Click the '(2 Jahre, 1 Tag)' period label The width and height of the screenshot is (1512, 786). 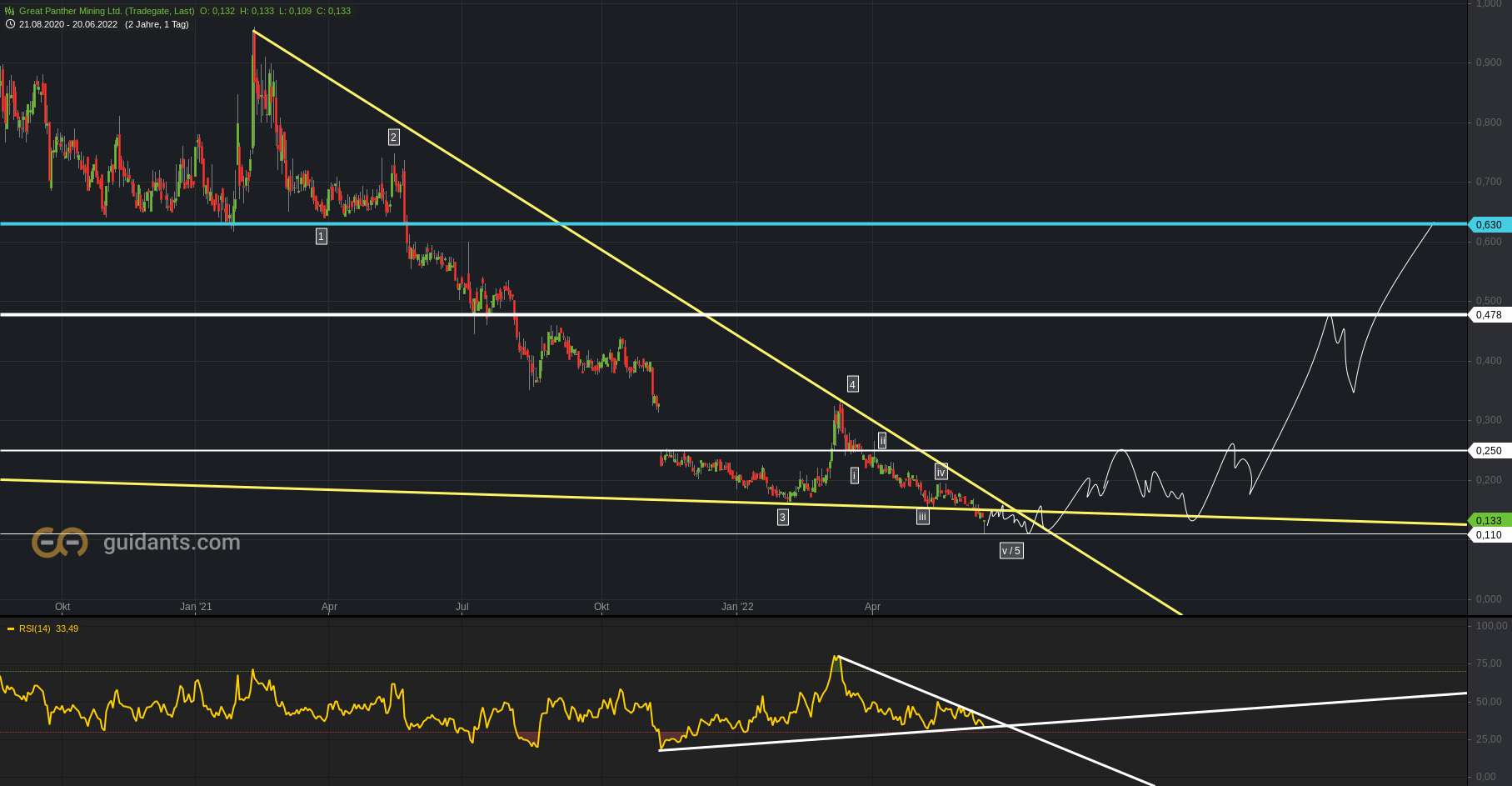click(x=157, y=24)
